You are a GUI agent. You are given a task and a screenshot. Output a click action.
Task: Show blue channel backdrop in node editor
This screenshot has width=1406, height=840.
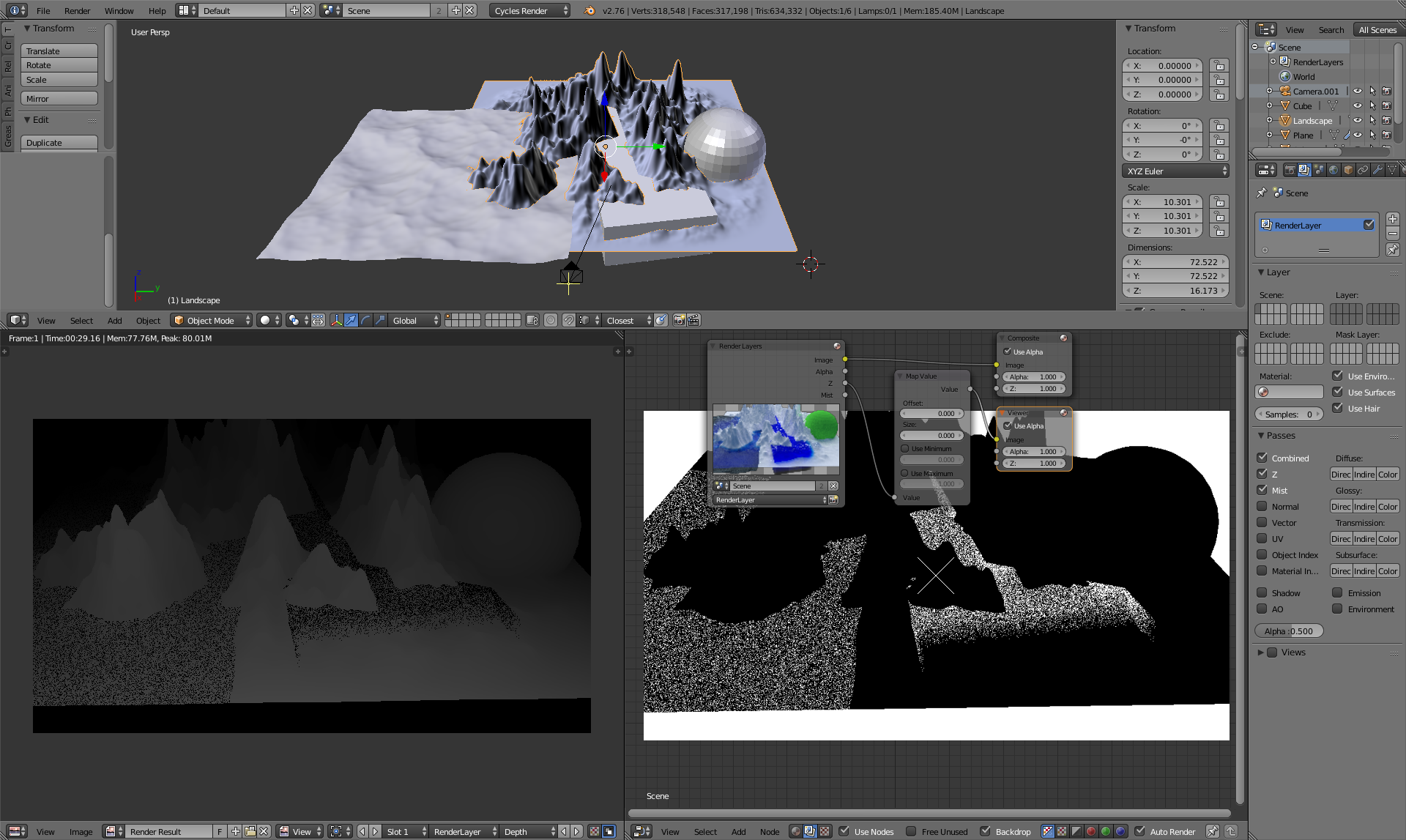[1120, 831]
